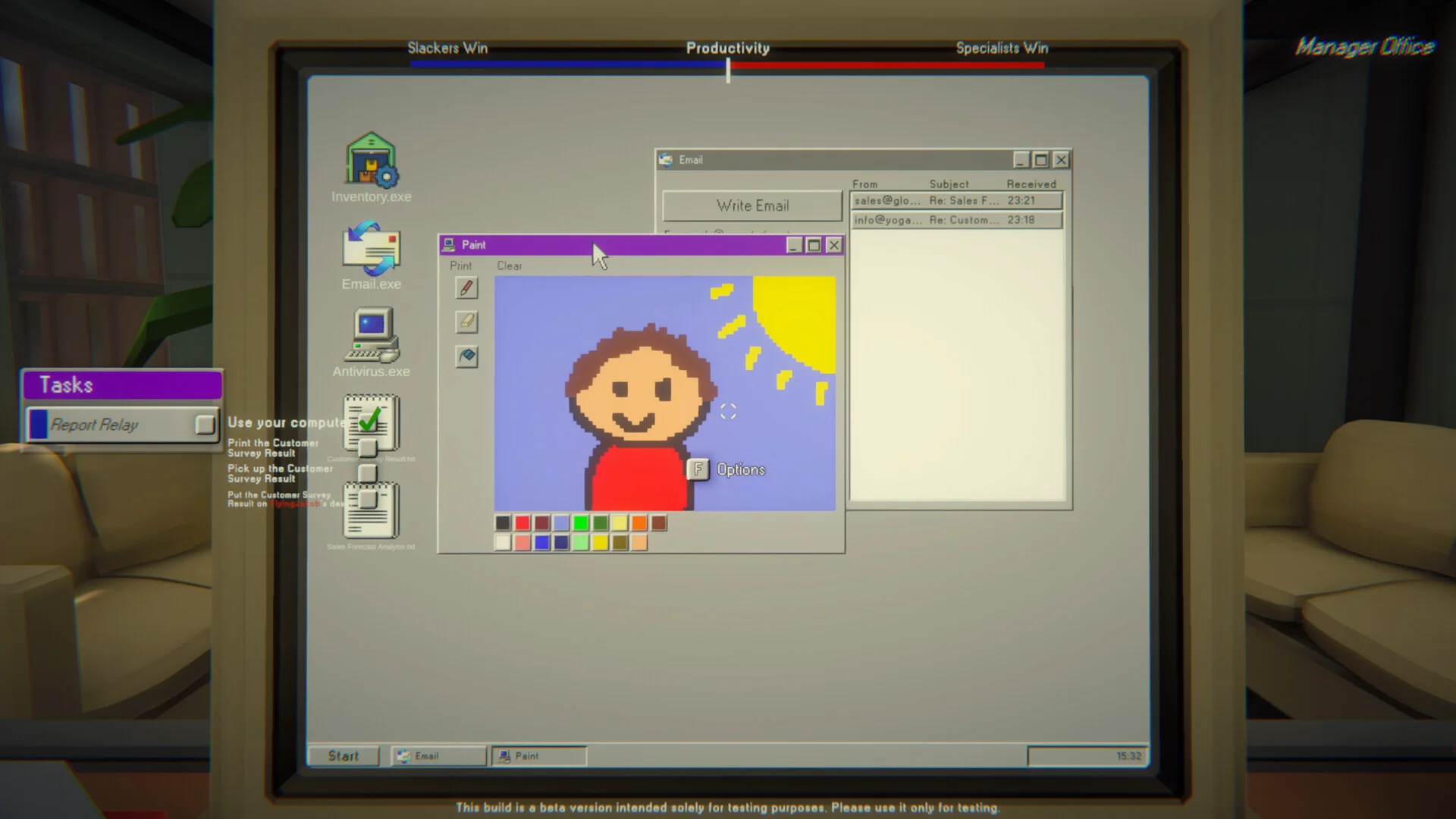The image size is (1456, 819).
Task: Launch Email.exe from the desktop
Action: (x=371, y=250)
